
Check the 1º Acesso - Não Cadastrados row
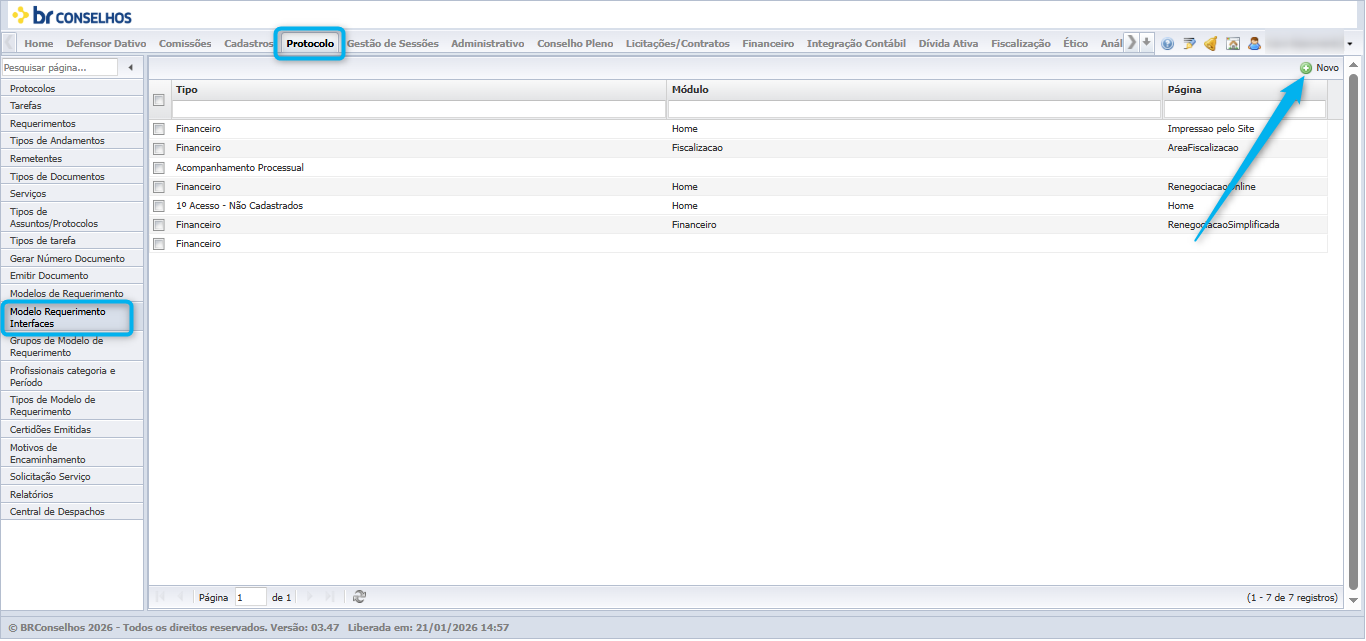[x=159, y=206]
